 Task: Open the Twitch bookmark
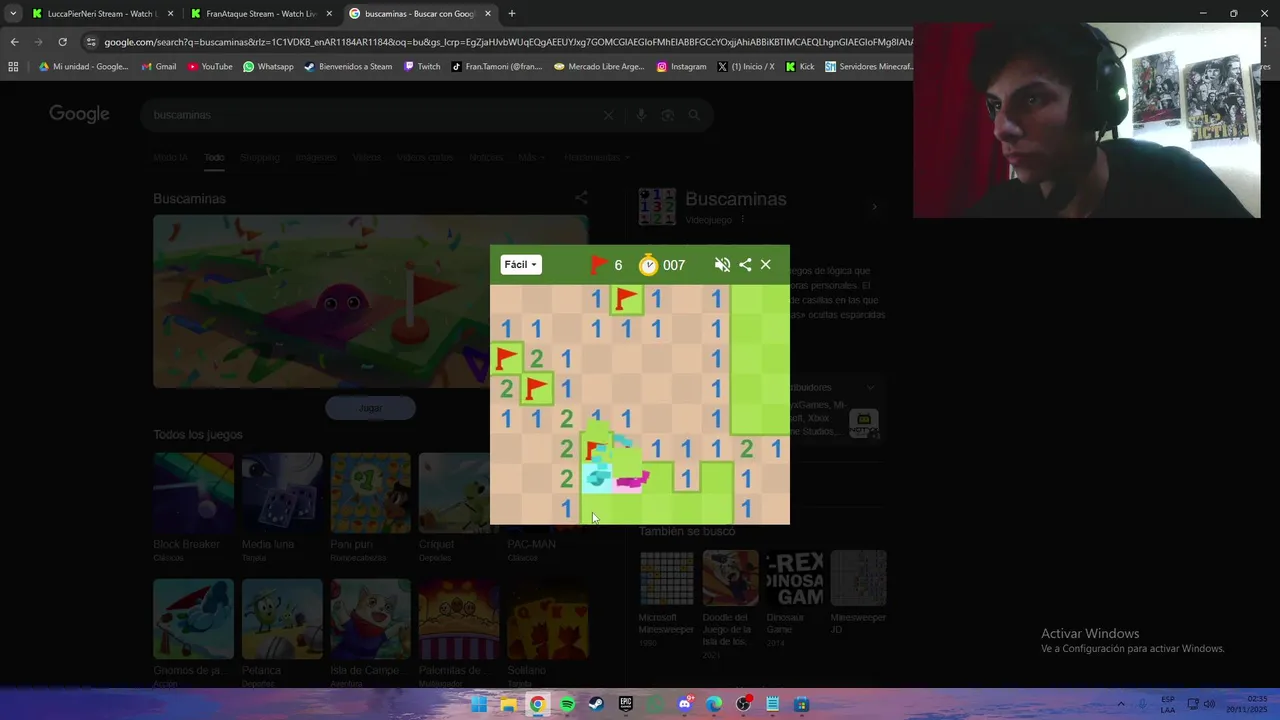pos(422,67)
